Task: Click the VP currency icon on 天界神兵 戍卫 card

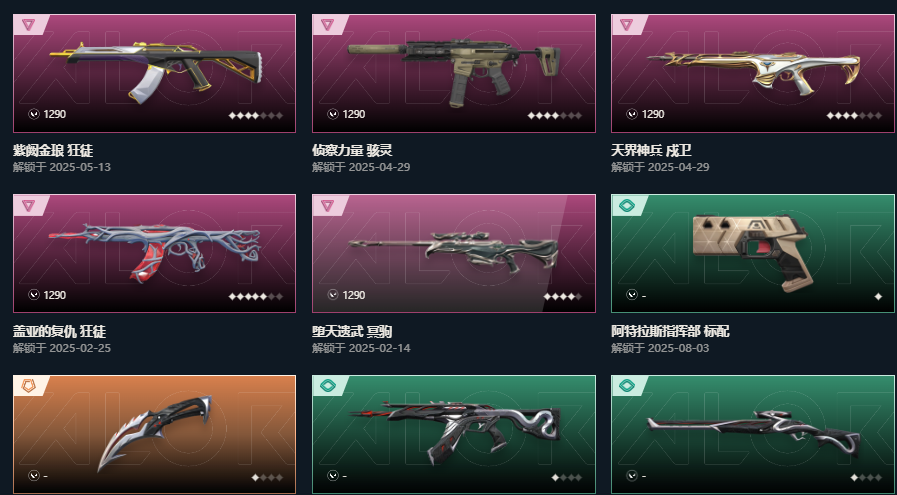Action: (x=632, y=114)
